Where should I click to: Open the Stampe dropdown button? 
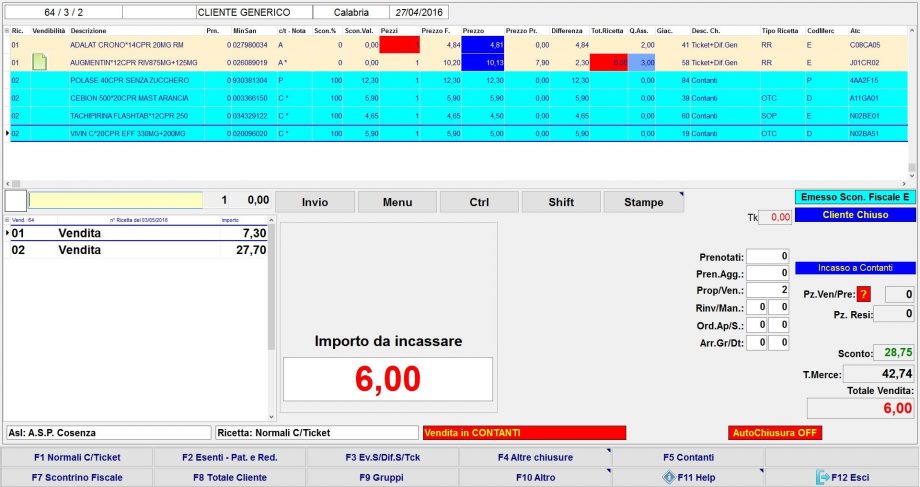click(643, 202)
